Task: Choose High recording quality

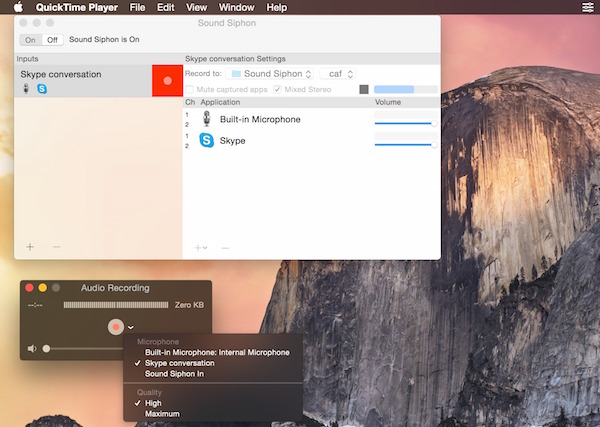Action: pyautogui.click(x=153, y=403)
